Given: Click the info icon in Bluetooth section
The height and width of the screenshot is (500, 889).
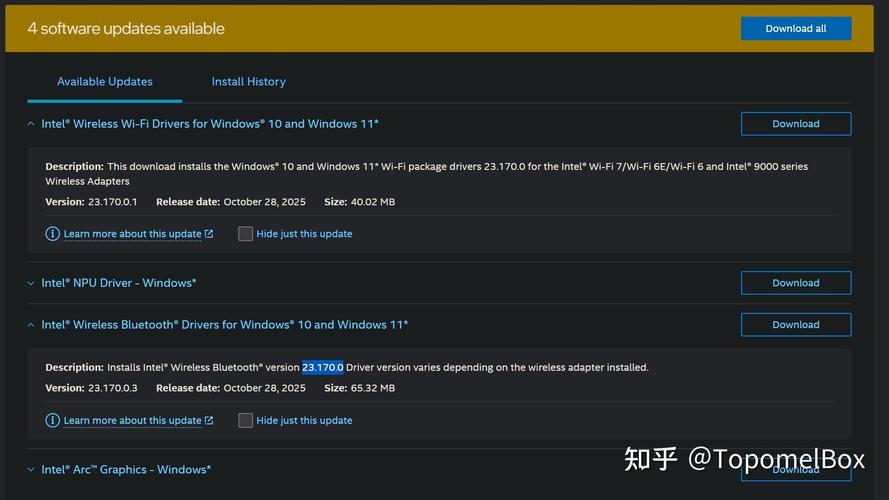Looking at the screenshot, I should click(52, 420).
